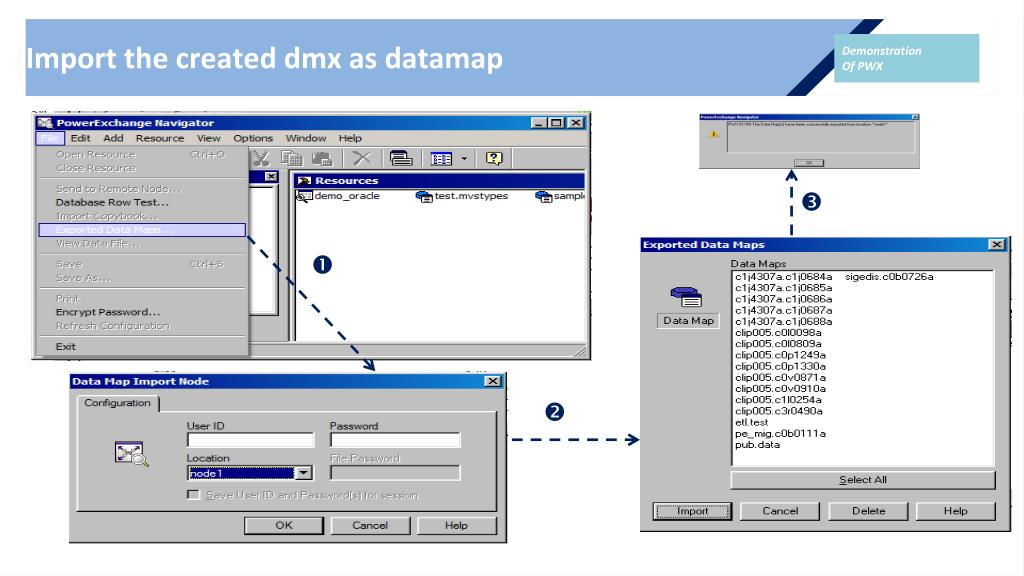Click the Paste icon in the Navigator toolbar
The width and height of the screenshot is (1024, 576).
point(322,158)
